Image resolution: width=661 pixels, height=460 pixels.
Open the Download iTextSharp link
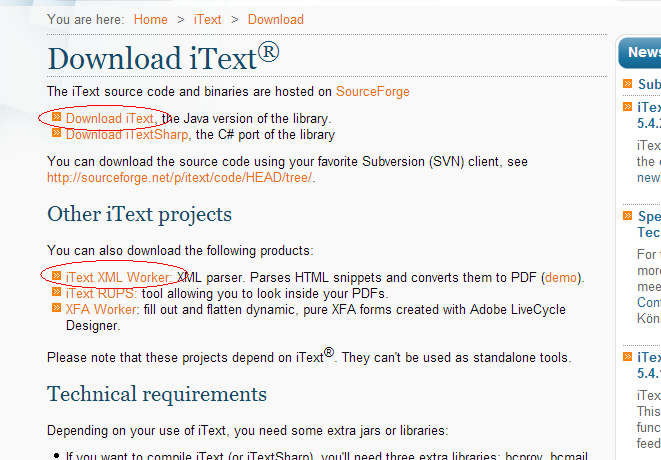pos(127,135)
